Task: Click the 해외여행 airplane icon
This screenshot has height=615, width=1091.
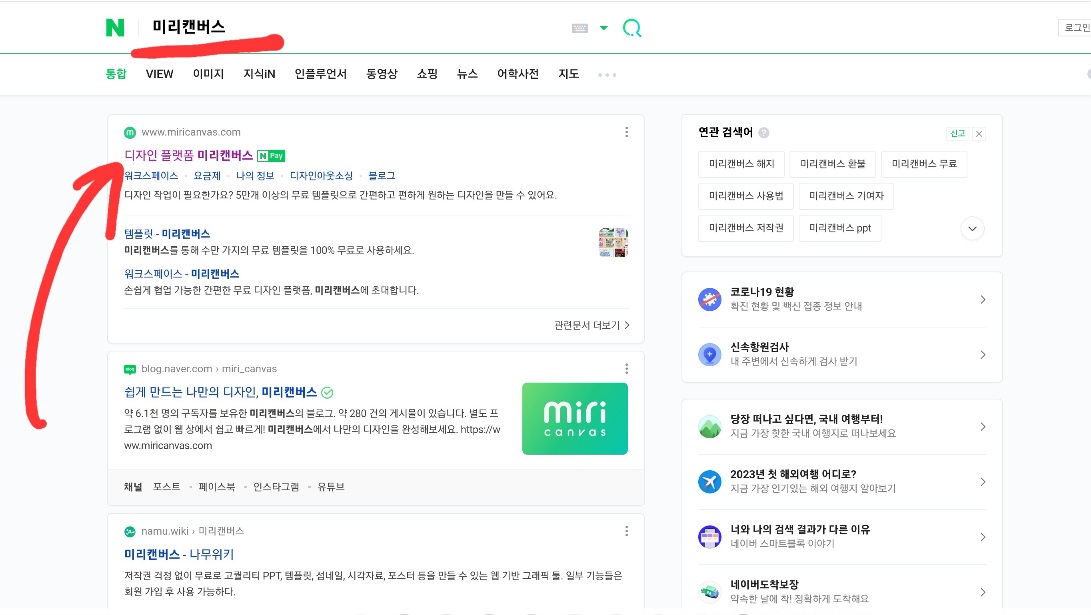Action: [710, 481]
